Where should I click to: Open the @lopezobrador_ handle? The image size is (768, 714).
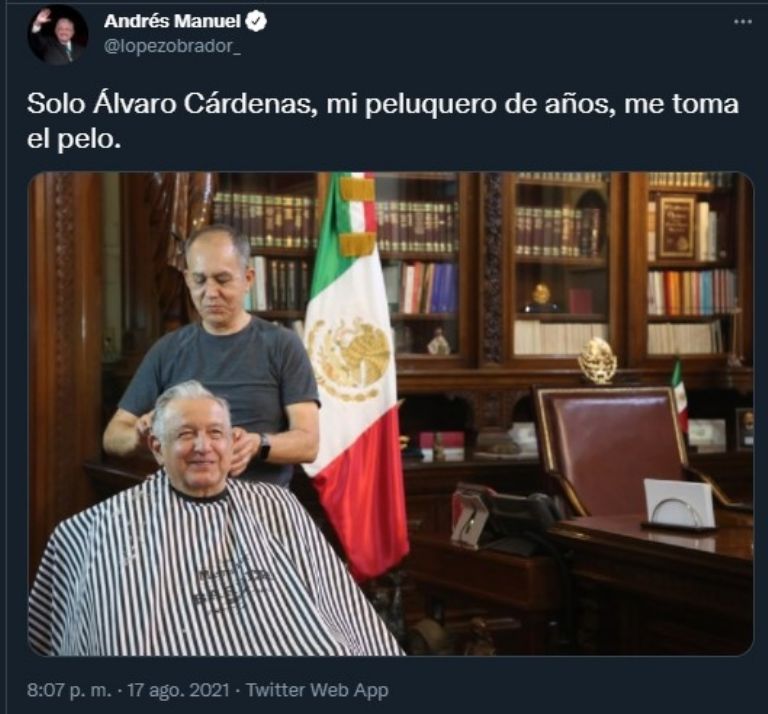click(172, 47)
